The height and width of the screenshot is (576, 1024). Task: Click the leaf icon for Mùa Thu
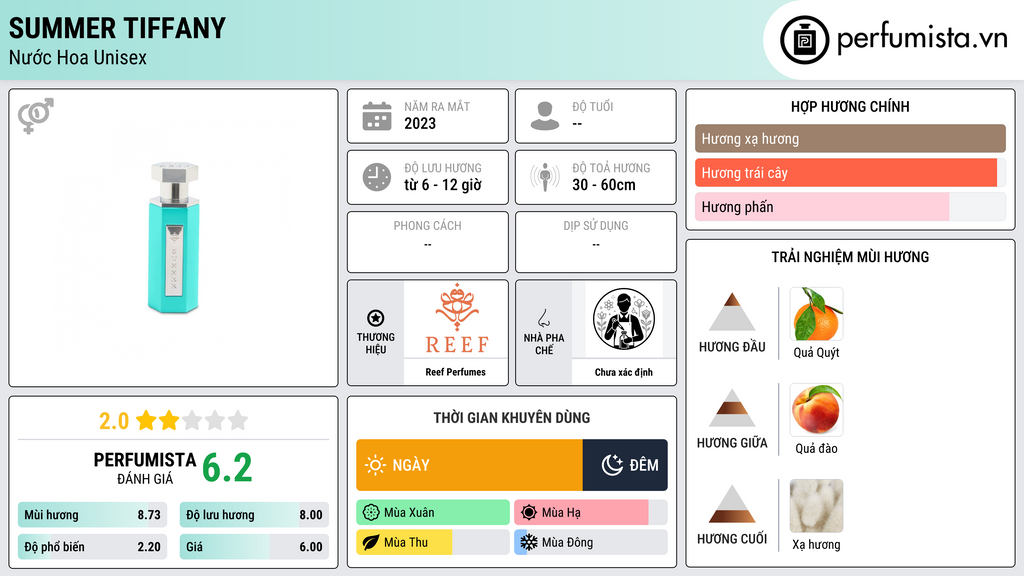pyautogui.click(x=371, y=542)
